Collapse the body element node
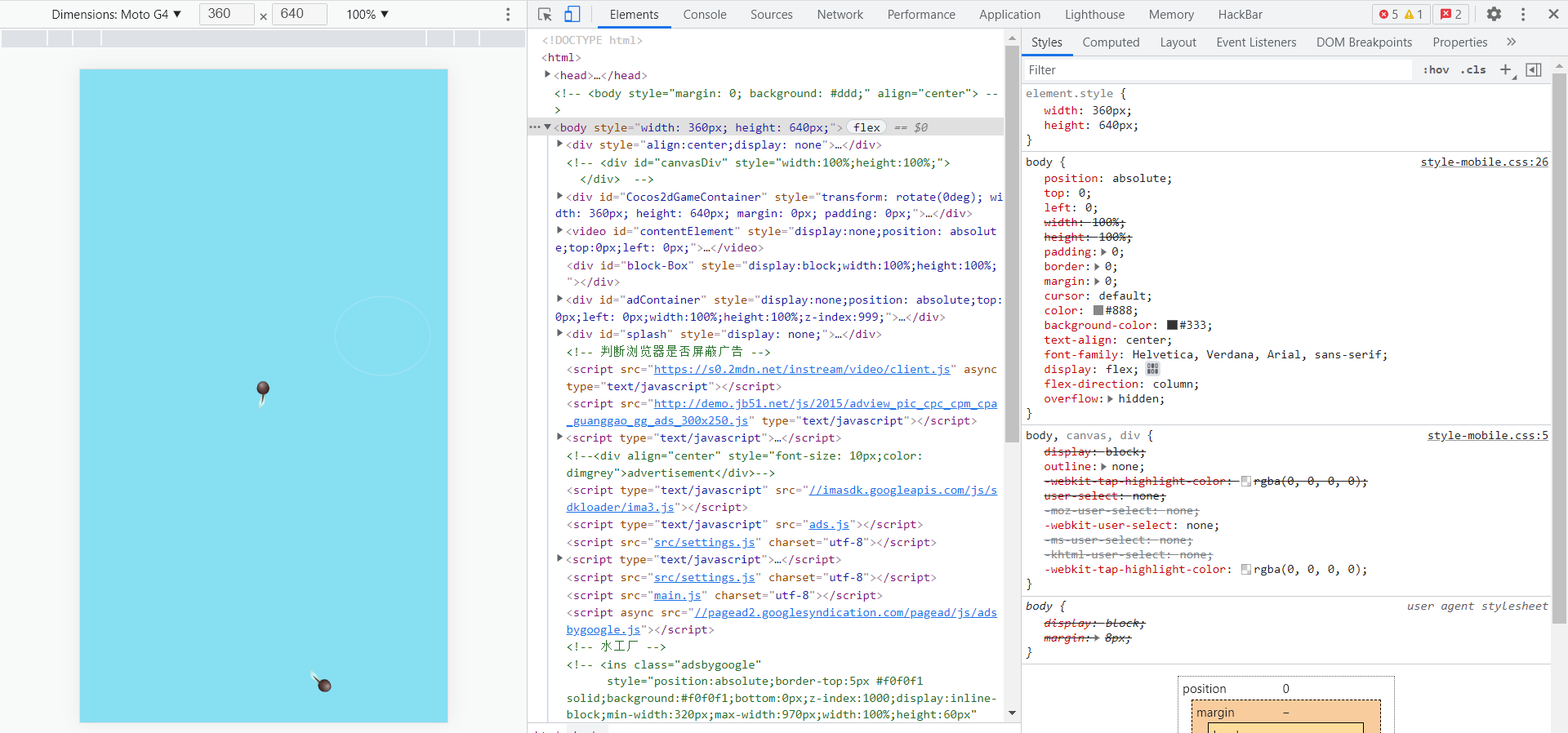The height and width of the screenshot is (733, 1568). point(548,127)
